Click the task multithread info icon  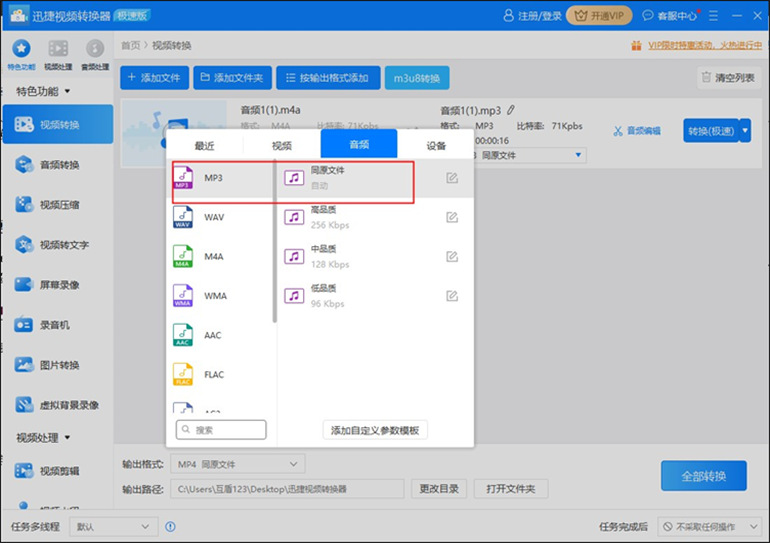[170, 527]
